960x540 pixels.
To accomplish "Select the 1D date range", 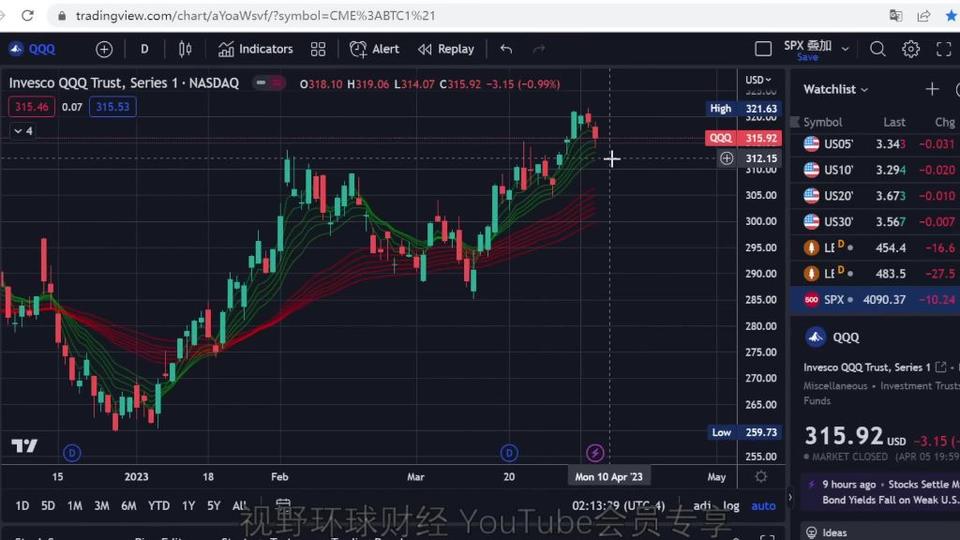I will (22, 506).
